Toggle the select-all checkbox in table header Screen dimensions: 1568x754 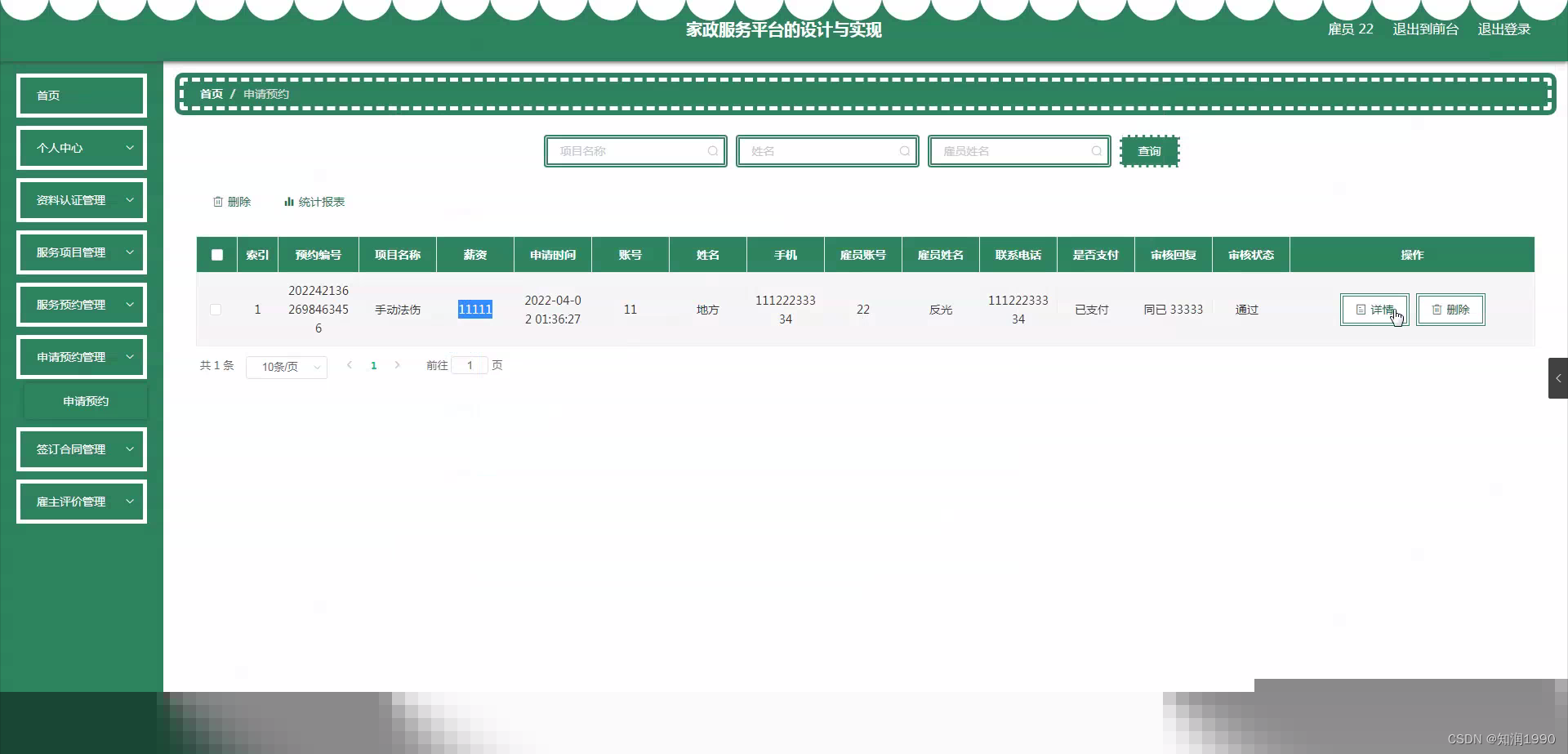216,254
